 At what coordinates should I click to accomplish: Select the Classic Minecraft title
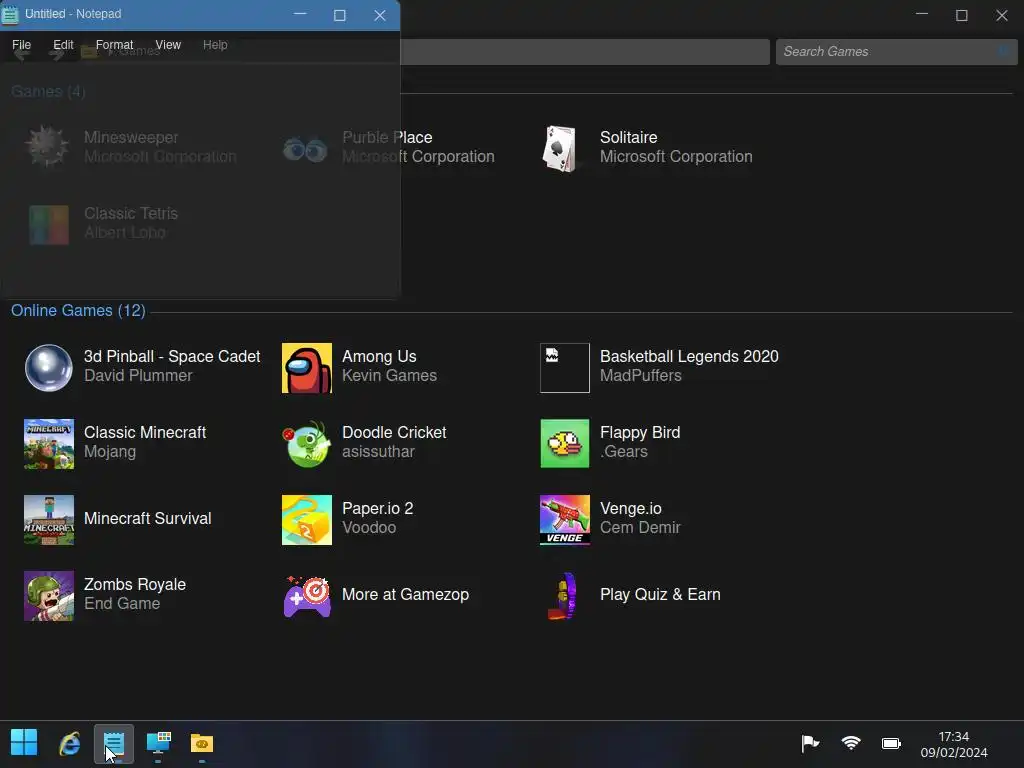coord(145,432)
